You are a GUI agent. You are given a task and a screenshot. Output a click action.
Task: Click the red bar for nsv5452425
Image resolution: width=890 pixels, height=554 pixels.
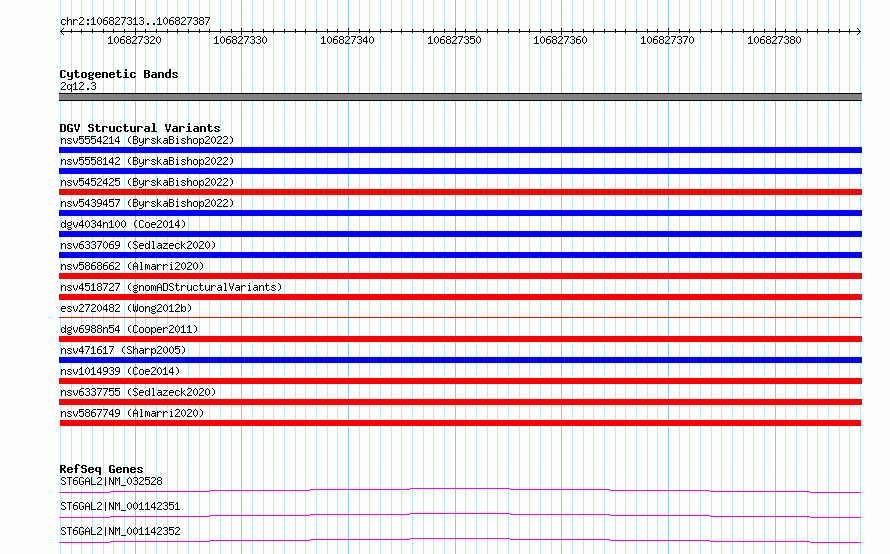pyautogui.click(x=460, y=192)
